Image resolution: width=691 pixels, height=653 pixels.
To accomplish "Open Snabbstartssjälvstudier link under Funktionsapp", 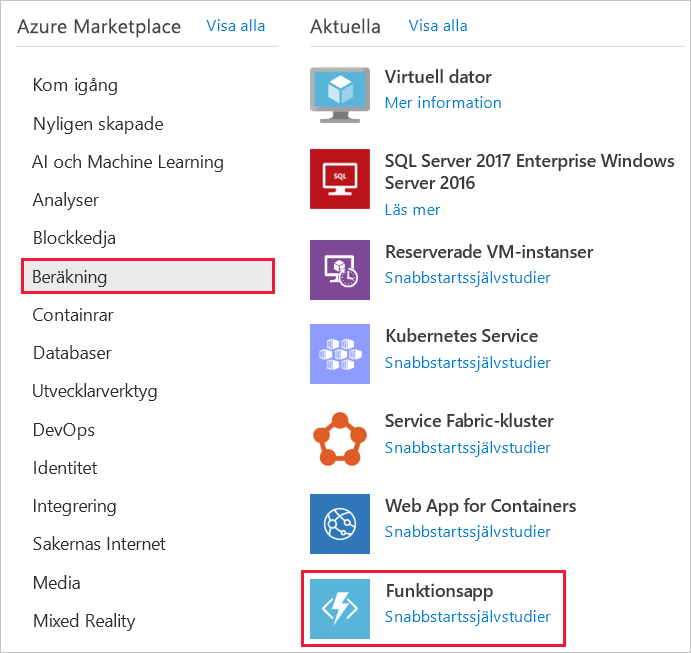I will point(467,617).
